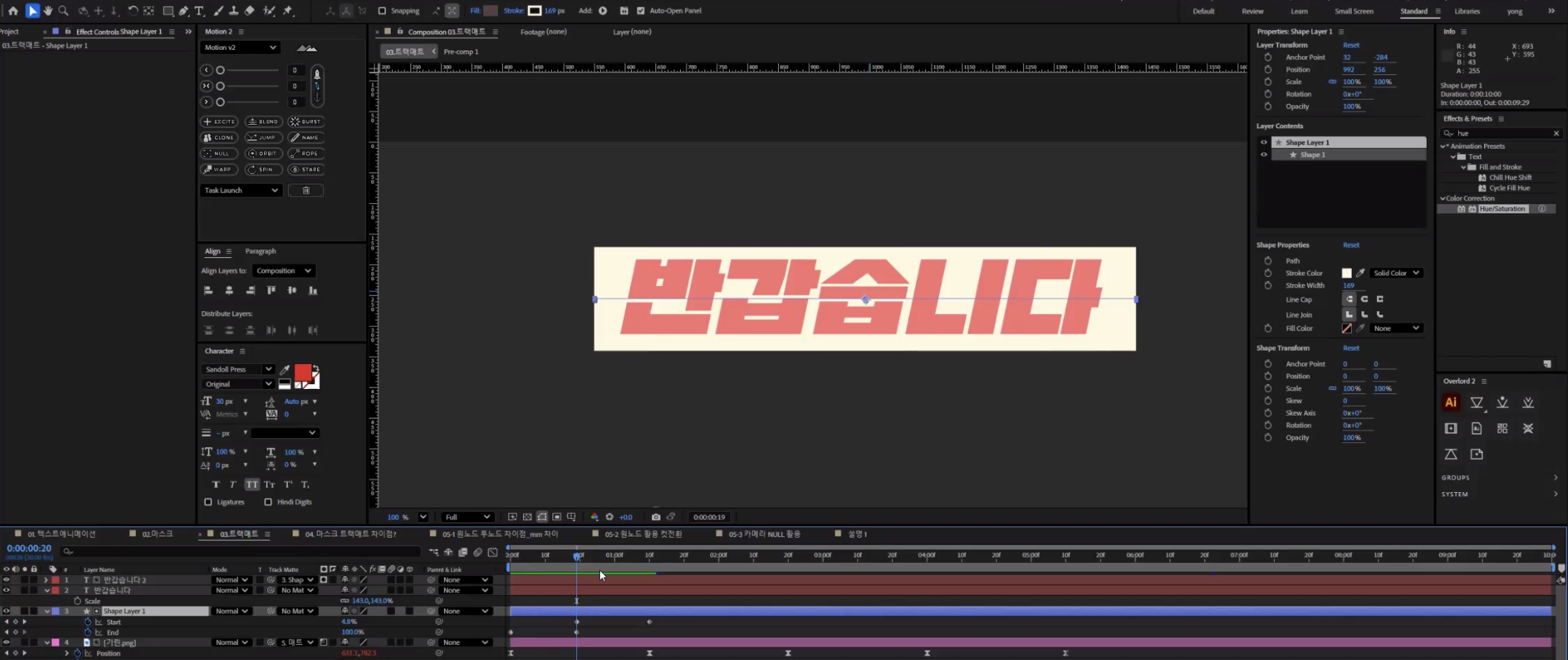The height and width of the screenshot is (660, 1568).
Task: Hide layer 4 기린.png via eye icon
Action: click(6, 643)
